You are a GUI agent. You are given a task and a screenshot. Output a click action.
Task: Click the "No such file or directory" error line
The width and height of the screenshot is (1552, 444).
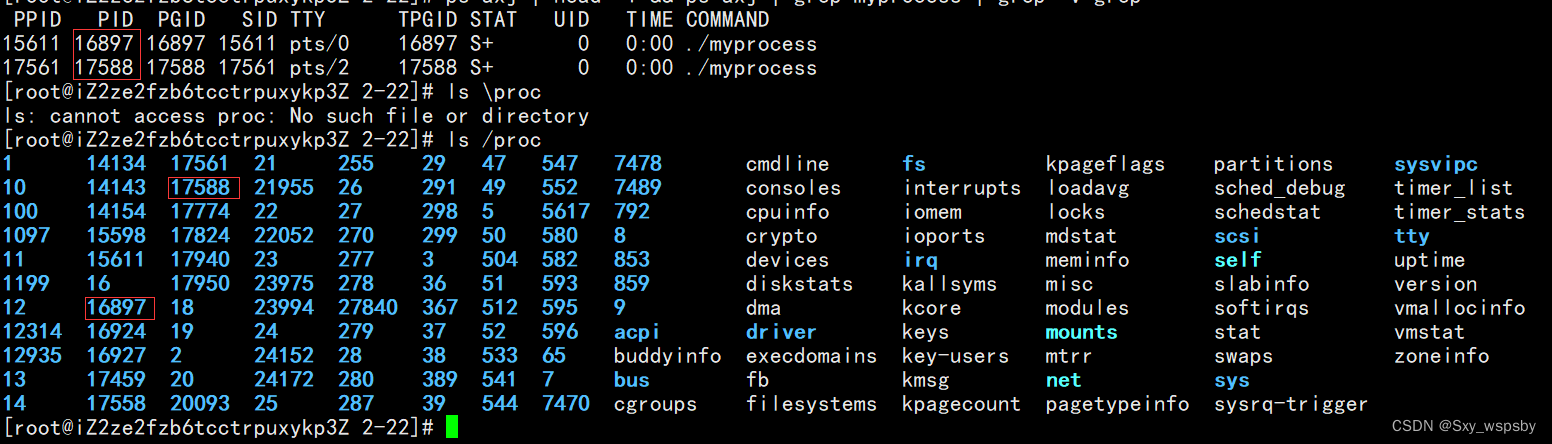(296, 116)
